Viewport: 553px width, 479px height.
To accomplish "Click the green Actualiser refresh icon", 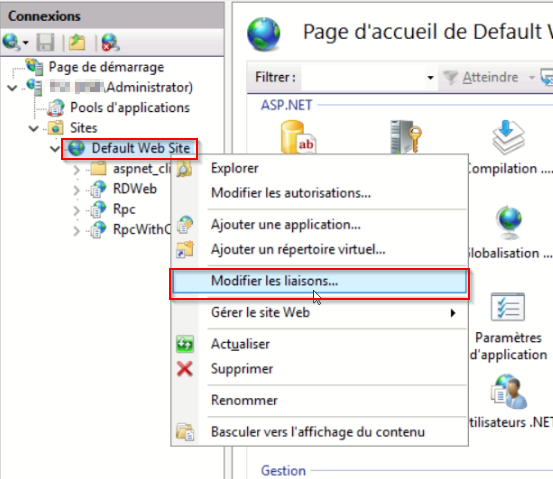I will click(x=185, y=344).
